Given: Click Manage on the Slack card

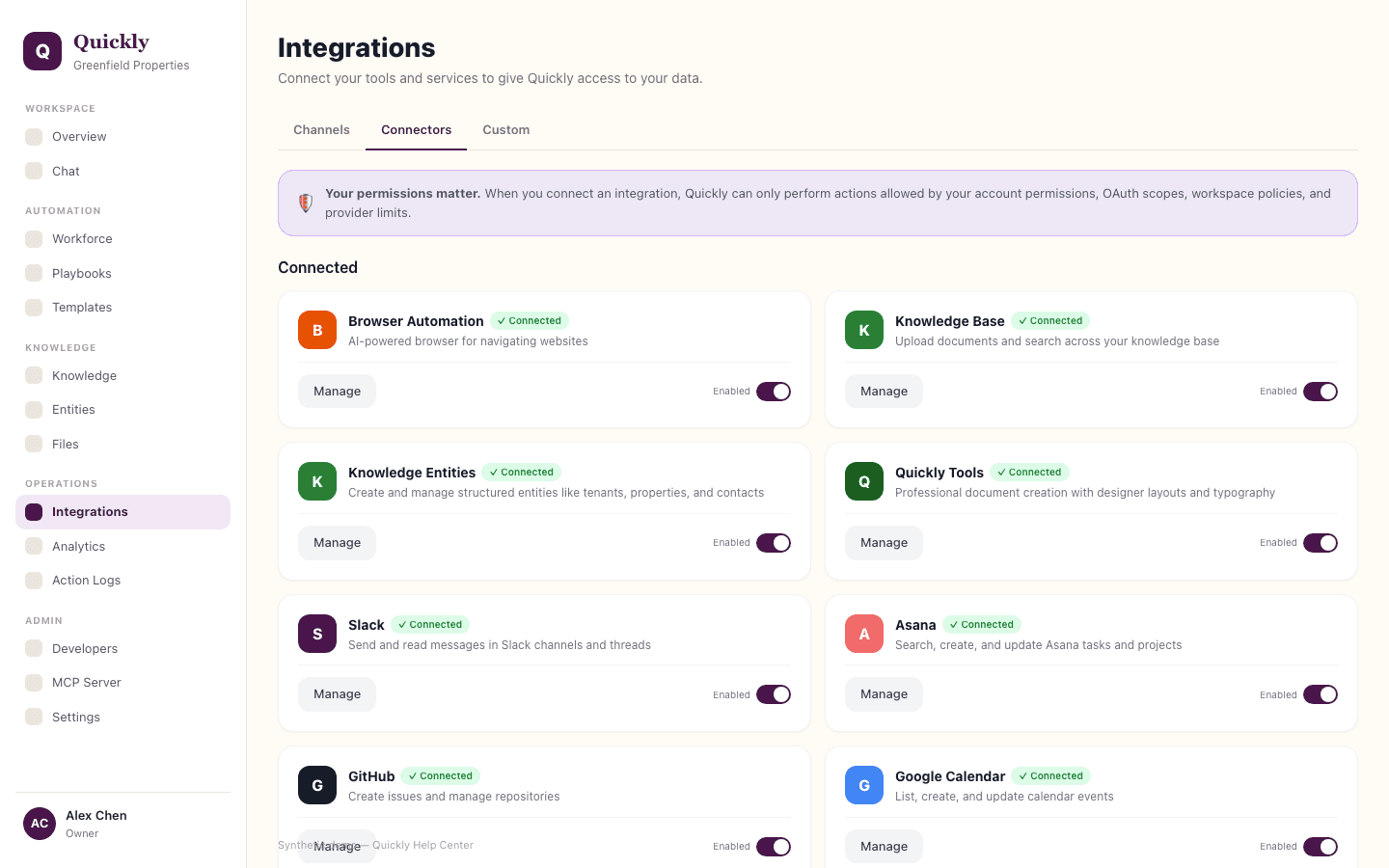Looking at the screenshot, I should (337, 694).
